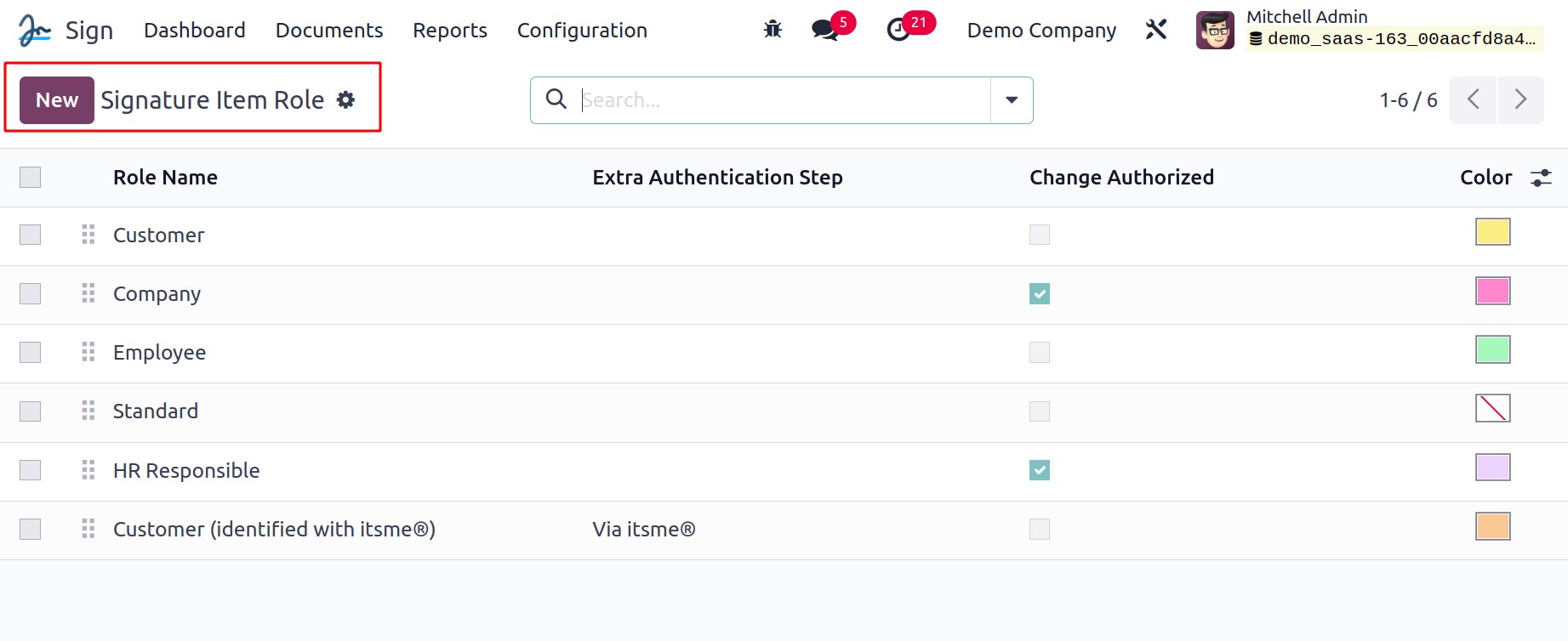Select the Customer row checkbox
Image resolution: width=1568 pixels, height=641 pixels.
coord(31,235)
